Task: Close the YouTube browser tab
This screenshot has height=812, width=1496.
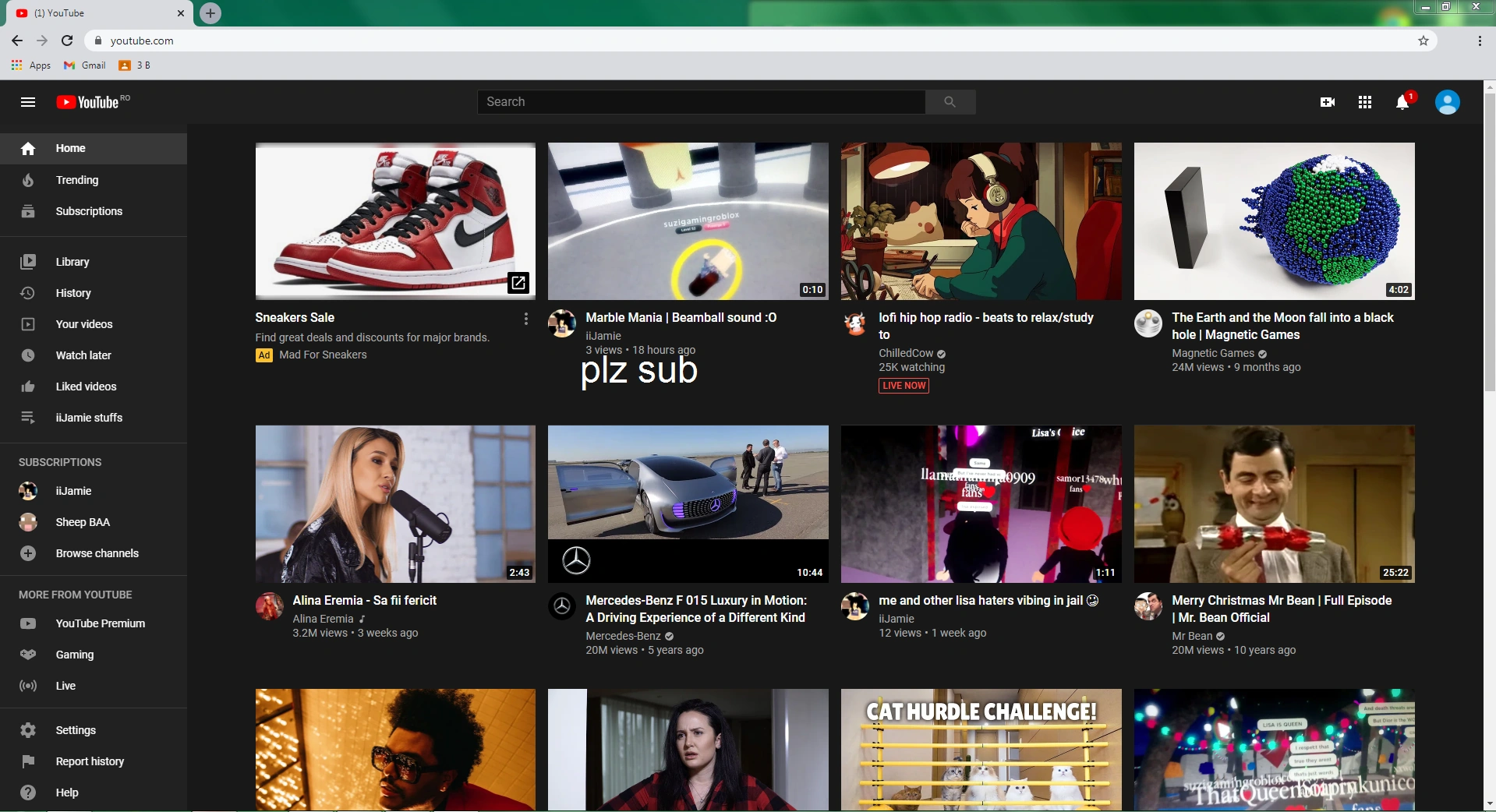Action: 180,13
